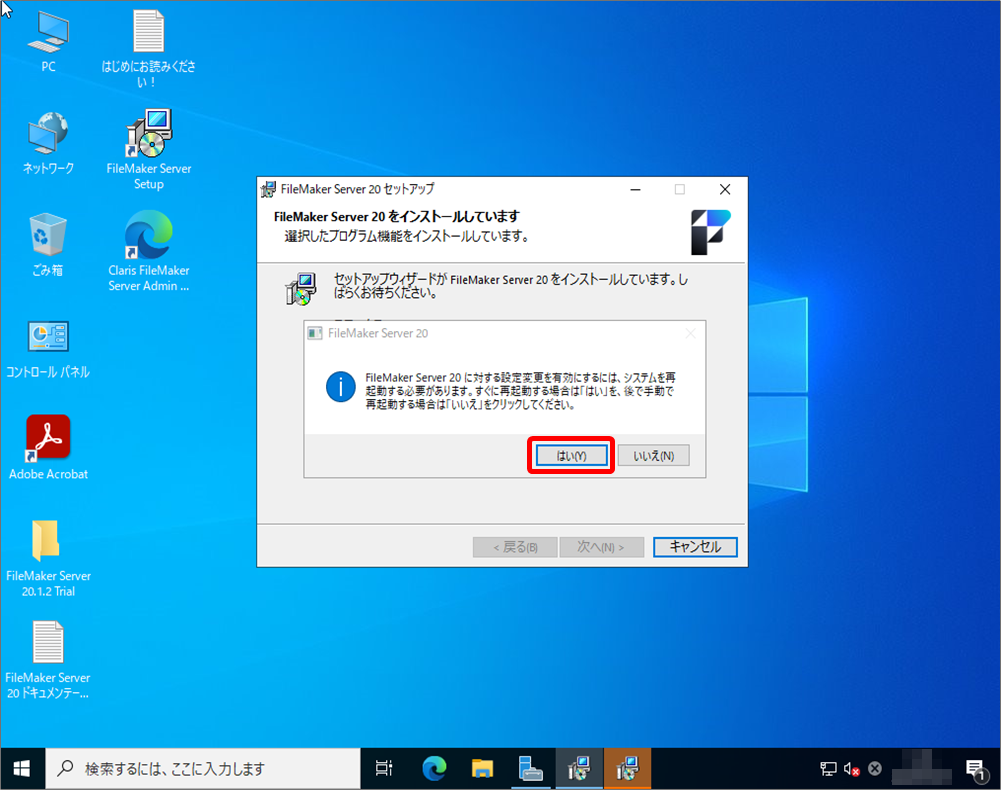Click the network tray icon

pyautogui.click(x=828, y=769)
